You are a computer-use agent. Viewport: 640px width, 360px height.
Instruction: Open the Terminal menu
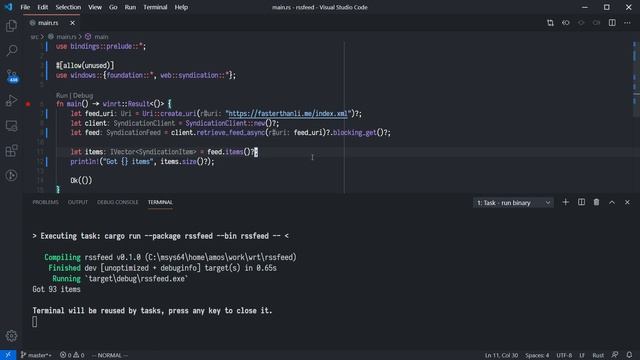(x=155, y=7)
